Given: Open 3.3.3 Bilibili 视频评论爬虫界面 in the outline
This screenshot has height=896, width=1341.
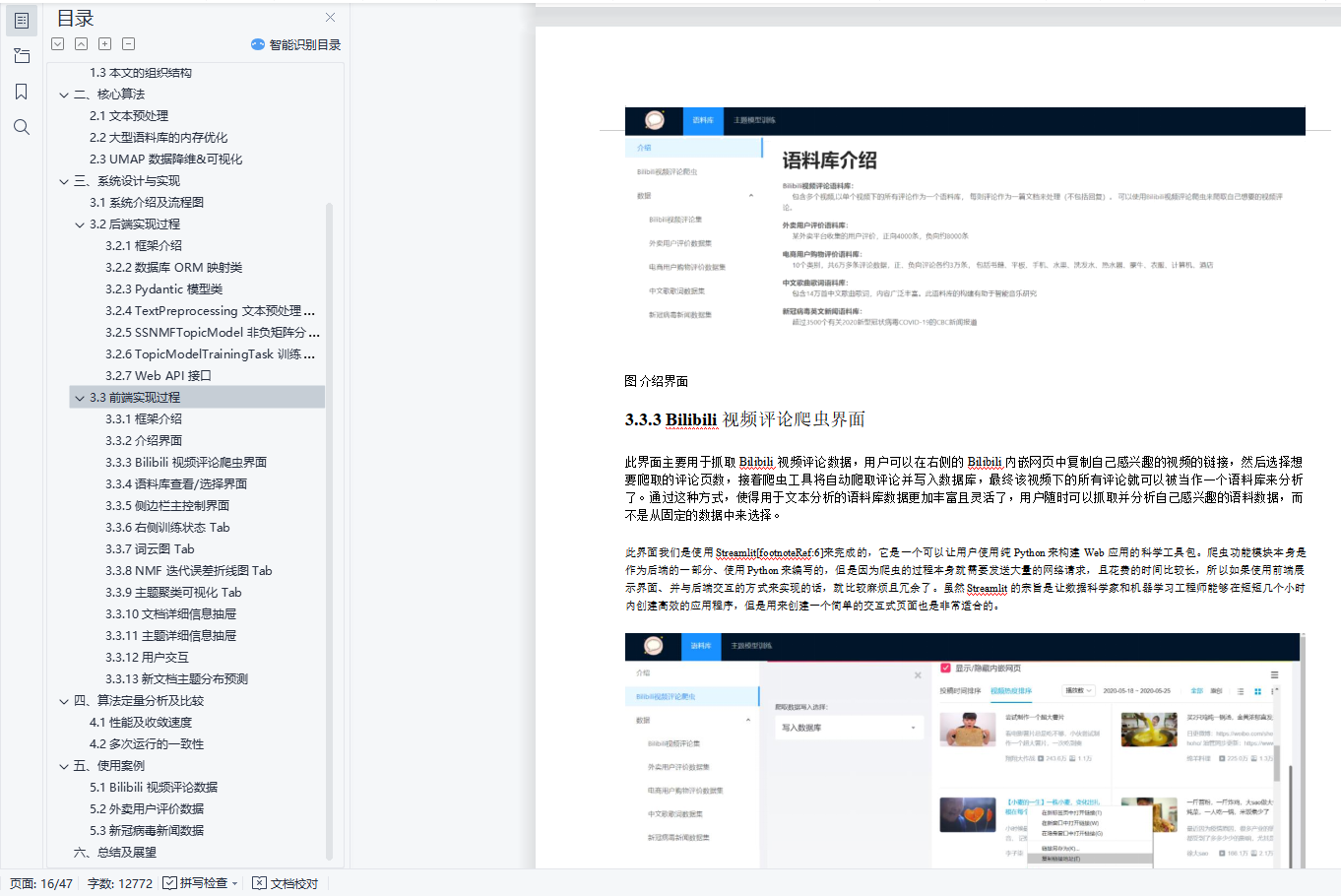Looking at the screenshot, I should click(x=186, y=463).
